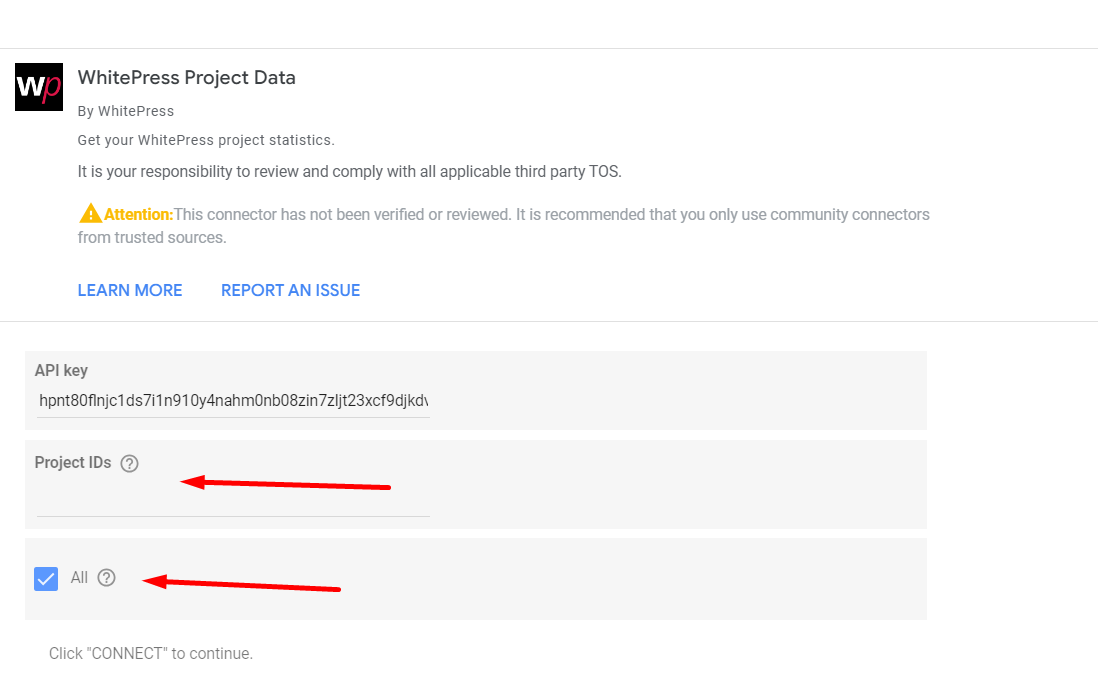Select the 'Get your WhitePress project statistics' text
The height and width of the screenshot is (694, 1098).
[206, 140]
